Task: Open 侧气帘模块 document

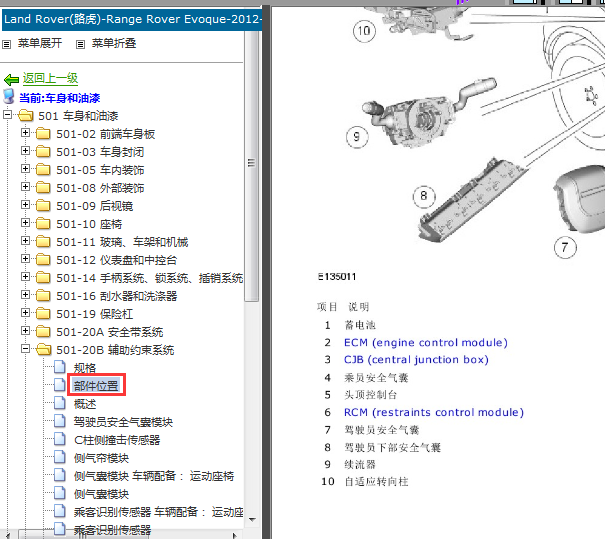Action: pos(101,458)
